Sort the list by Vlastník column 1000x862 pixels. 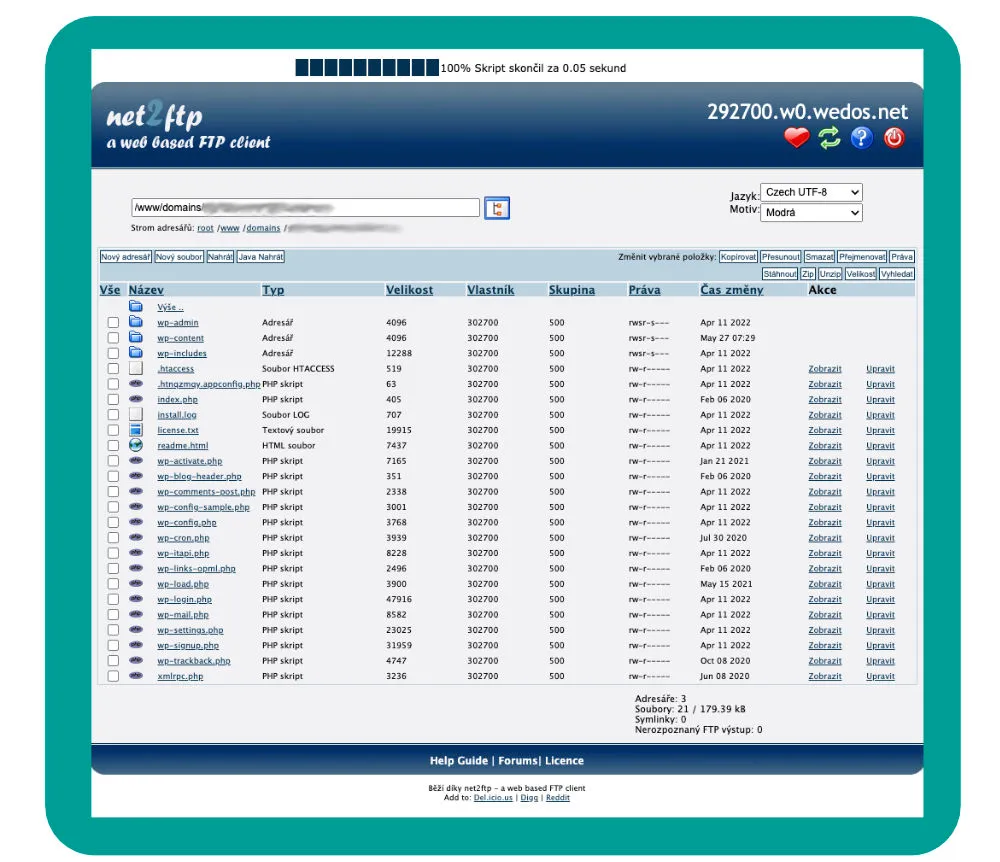(x=490, y=289)
